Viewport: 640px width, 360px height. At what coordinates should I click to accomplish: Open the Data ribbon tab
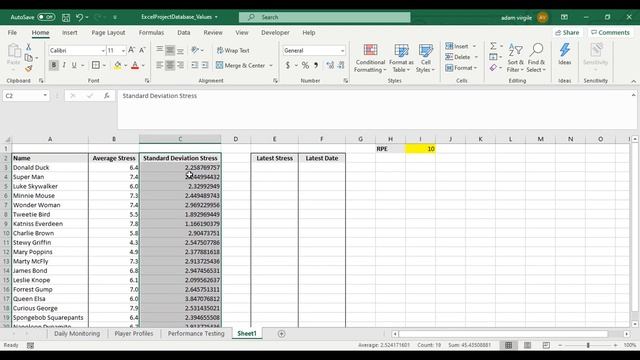[183, 33]
